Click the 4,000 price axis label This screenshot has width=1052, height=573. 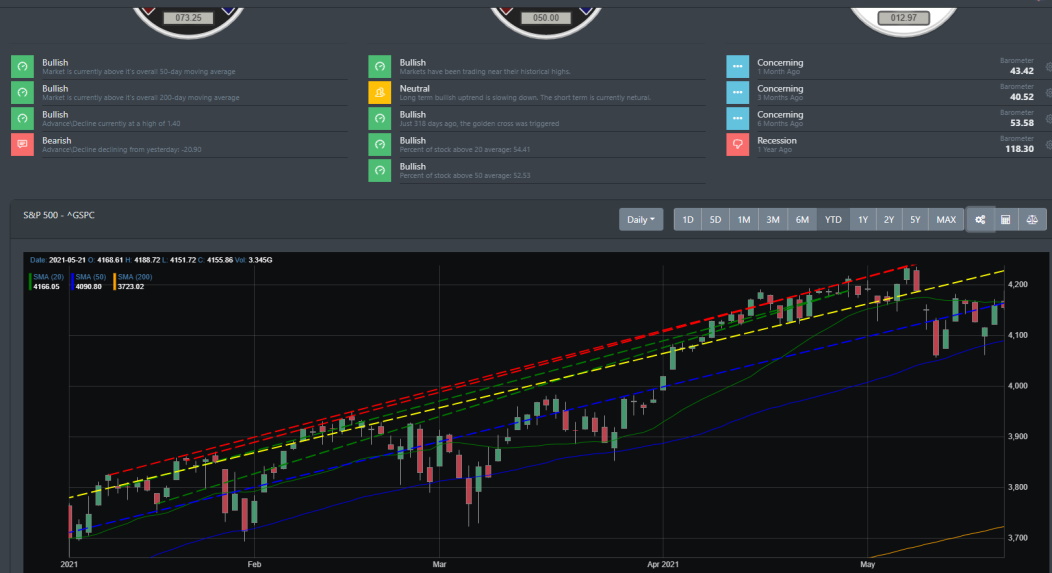point(1018,386)
